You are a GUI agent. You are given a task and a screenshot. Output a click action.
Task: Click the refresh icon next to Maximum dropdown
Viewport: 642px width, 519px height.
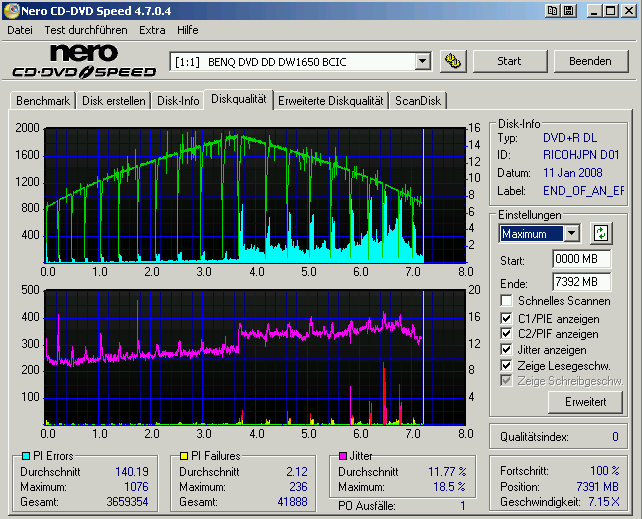[x=600, y=233]
